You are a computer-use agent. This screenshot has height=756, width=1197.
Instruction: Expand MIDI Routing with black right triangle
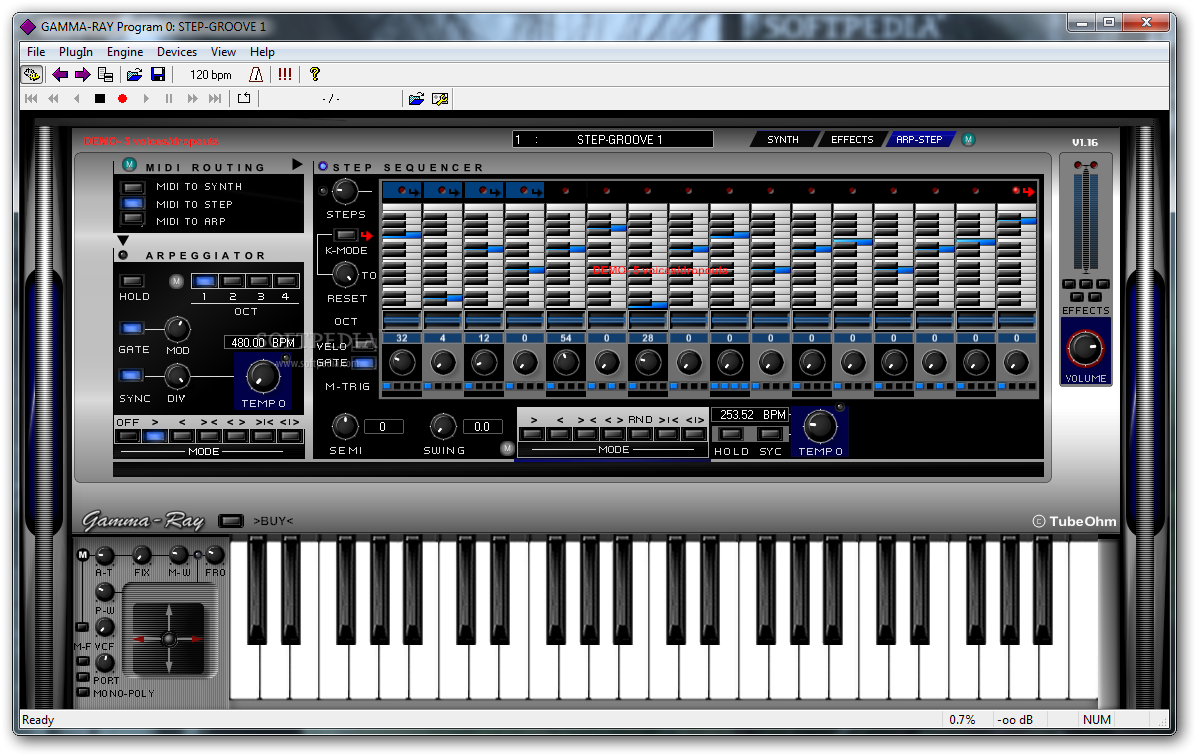click(x=297, y=165)
